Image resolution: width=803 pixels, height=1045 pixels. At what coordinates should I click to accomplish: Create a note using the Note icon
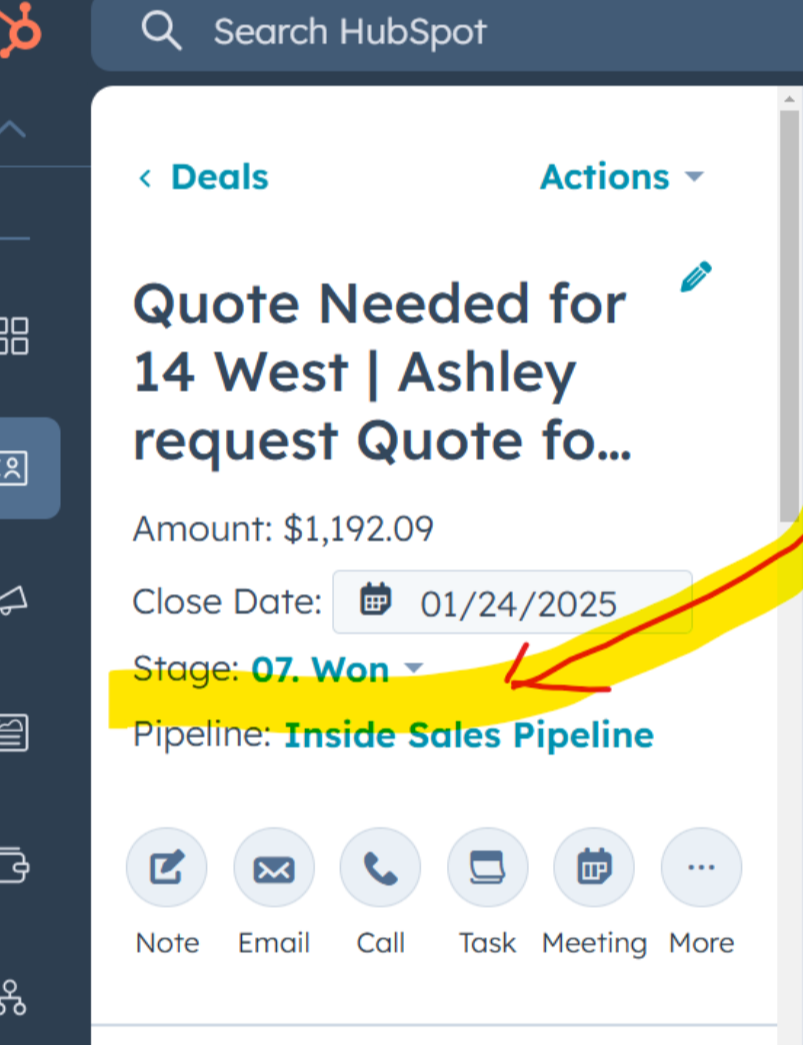166,867
